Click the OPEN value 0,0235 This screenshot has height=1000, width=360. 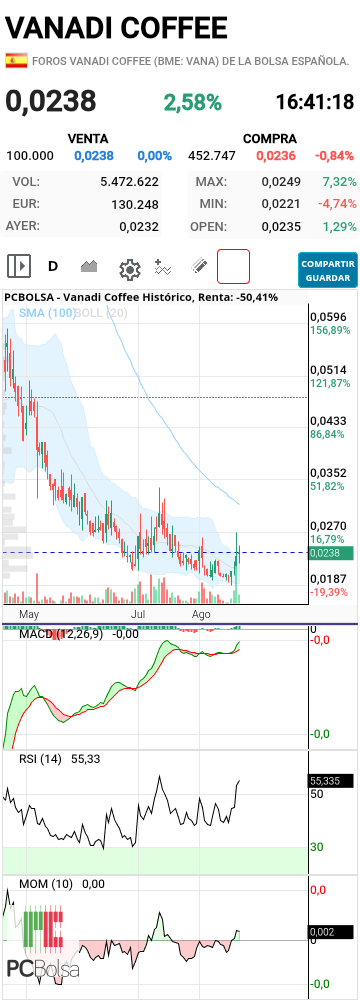tap(281, 226)
